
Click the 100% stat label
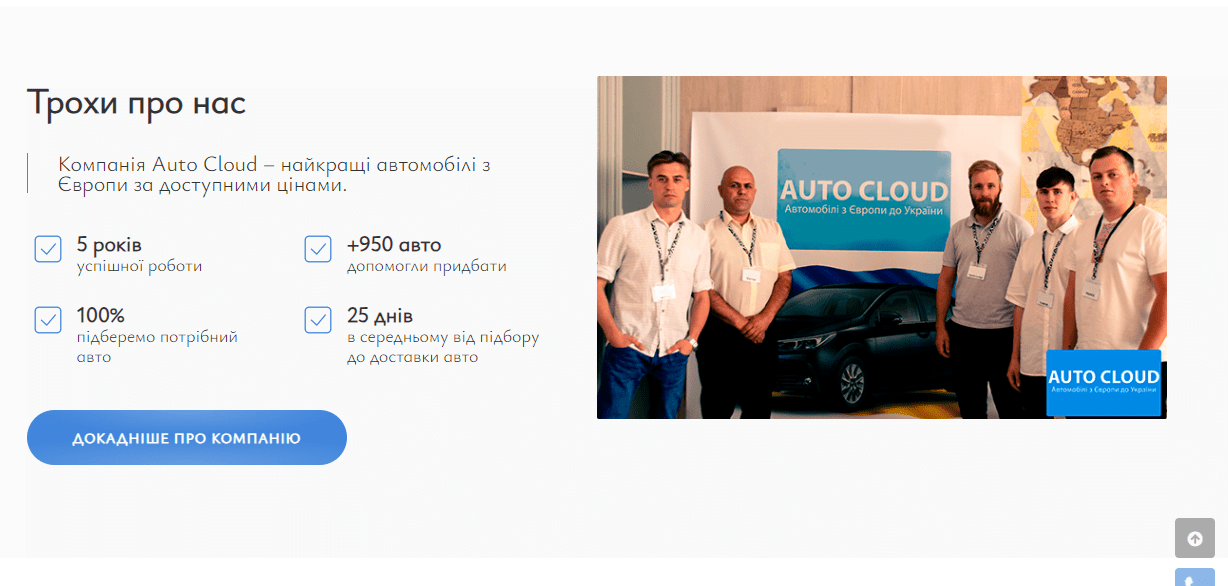pos(100,316)
